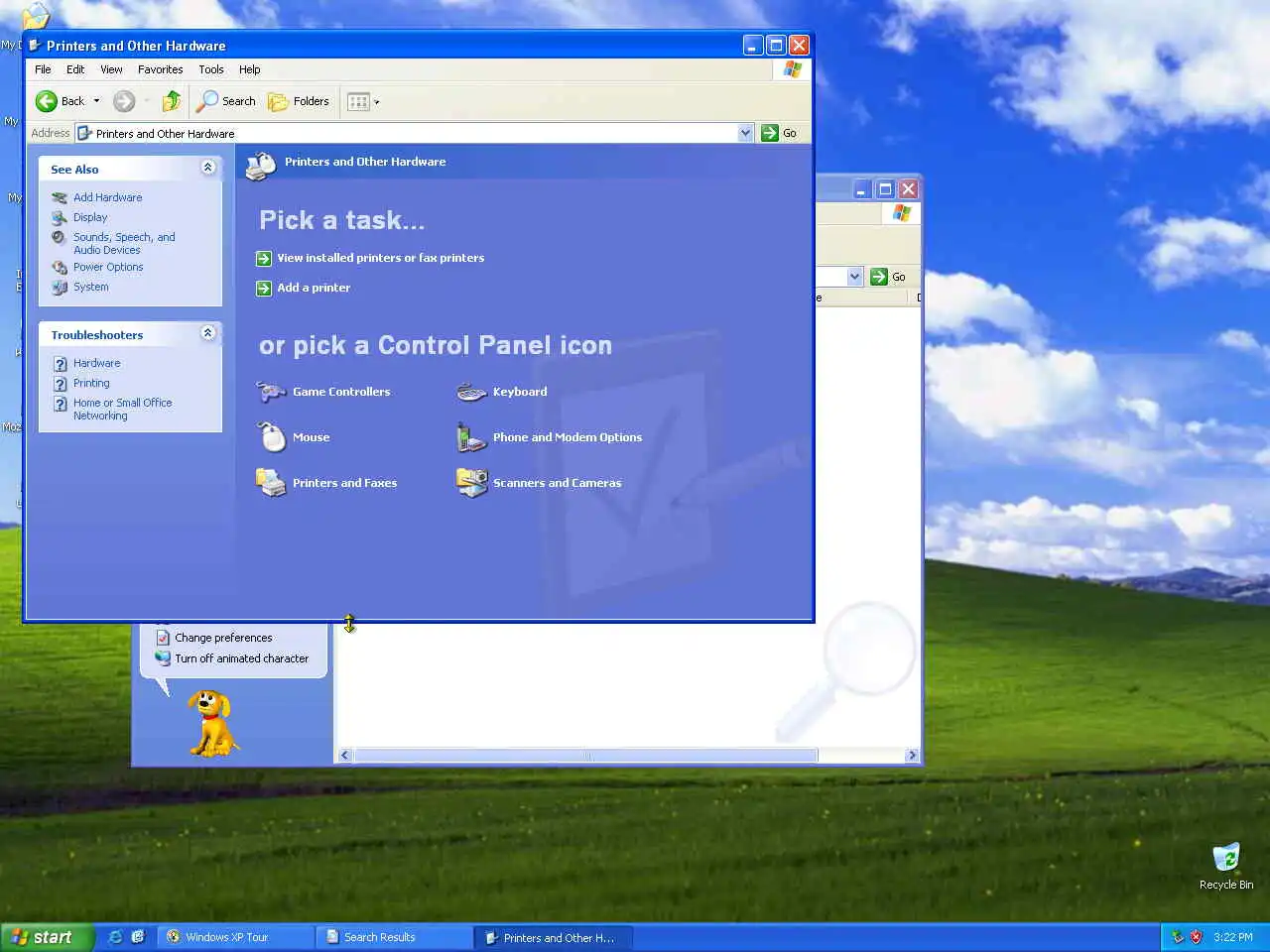Image resolution: width=1270 pixels, height=952 pixels.
Task: Open the View menu
Action: point(111,69)
